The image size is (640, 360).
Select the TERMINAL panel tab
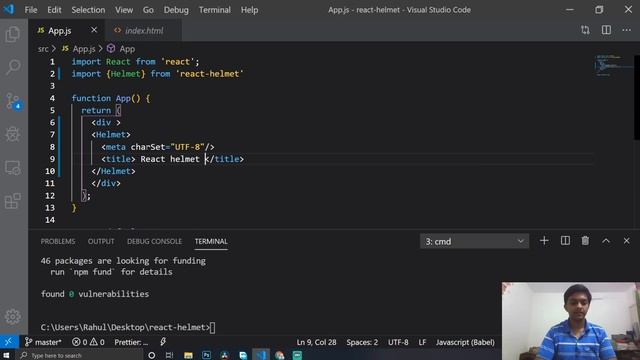point(211,241)
